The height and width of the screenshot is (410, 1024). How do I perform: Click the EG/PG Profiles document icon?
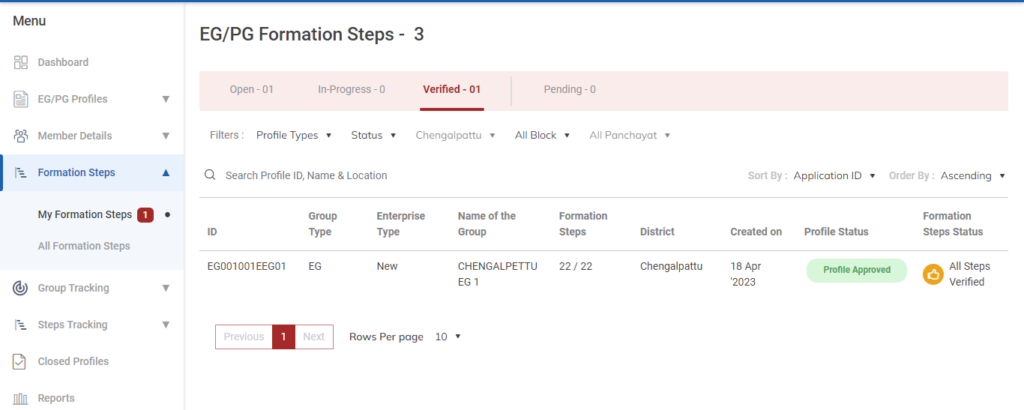coord(20,99)
